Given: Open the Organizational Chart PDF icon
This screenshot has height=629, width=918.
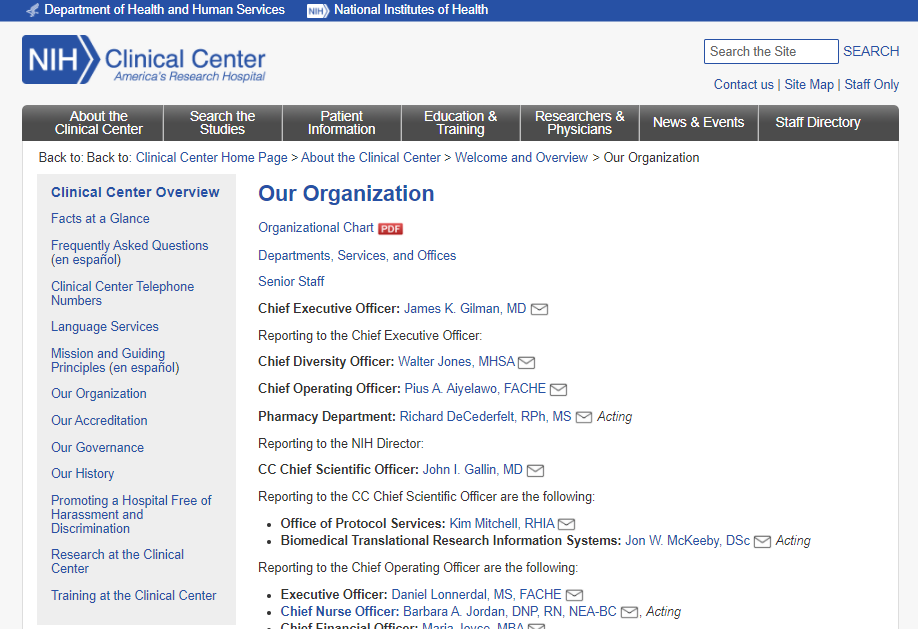Looking at the screenshot, I should pyautogui.click(x=391, y=228).
